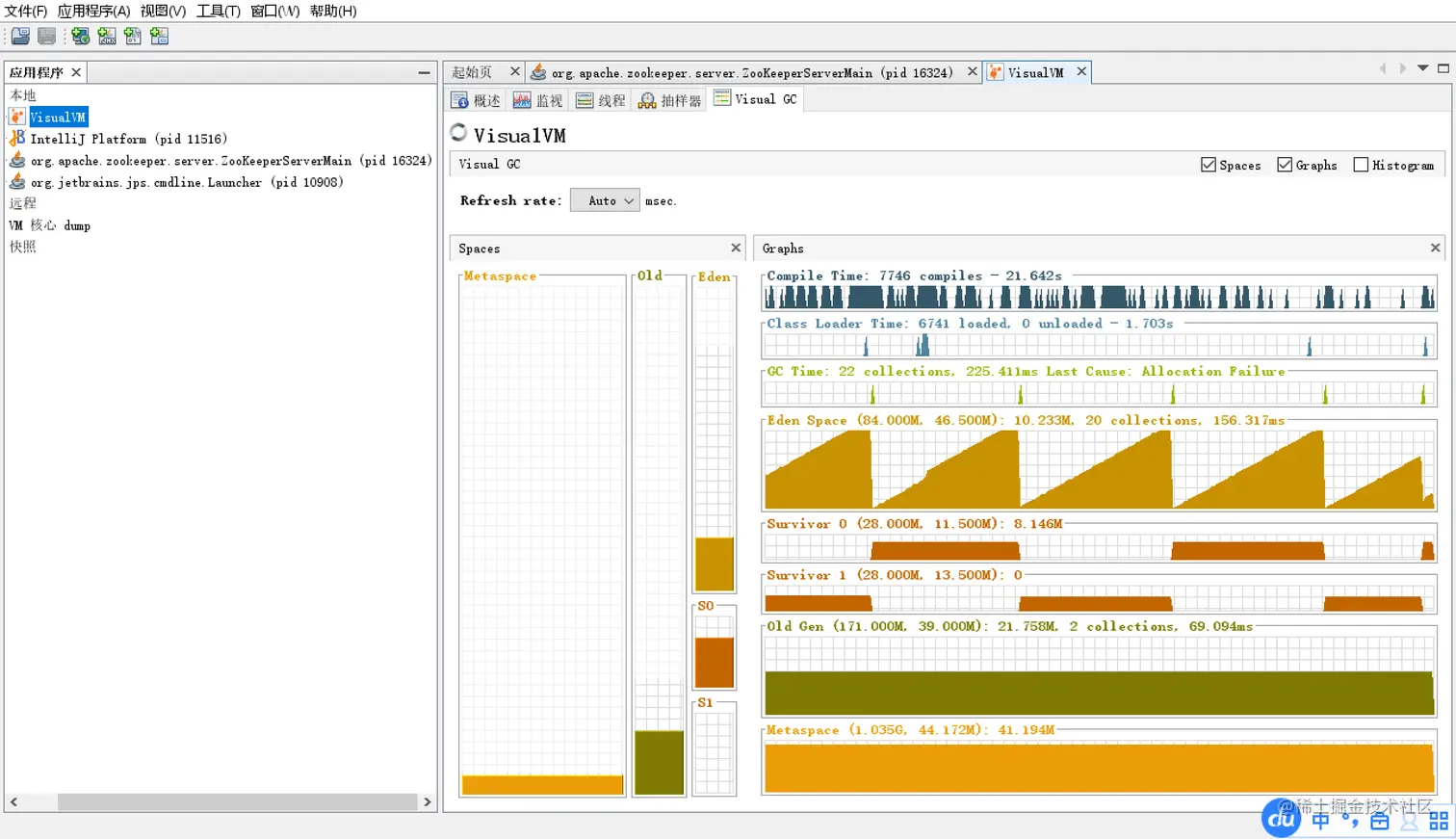The height and width of the screenshot is (839, 1456).
Task: Uncheck the Graphs checkbox
Action: tap(1285, 165)
